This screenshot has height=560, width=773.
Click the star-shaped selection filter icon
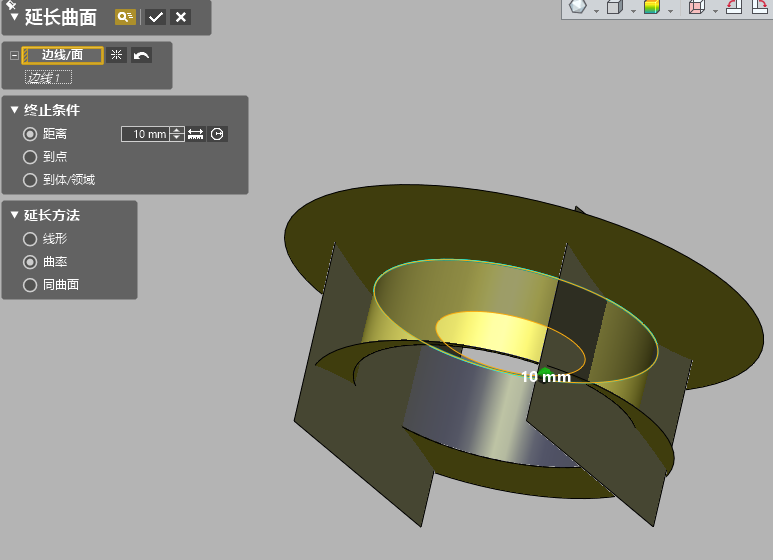(x=116, y=55)
